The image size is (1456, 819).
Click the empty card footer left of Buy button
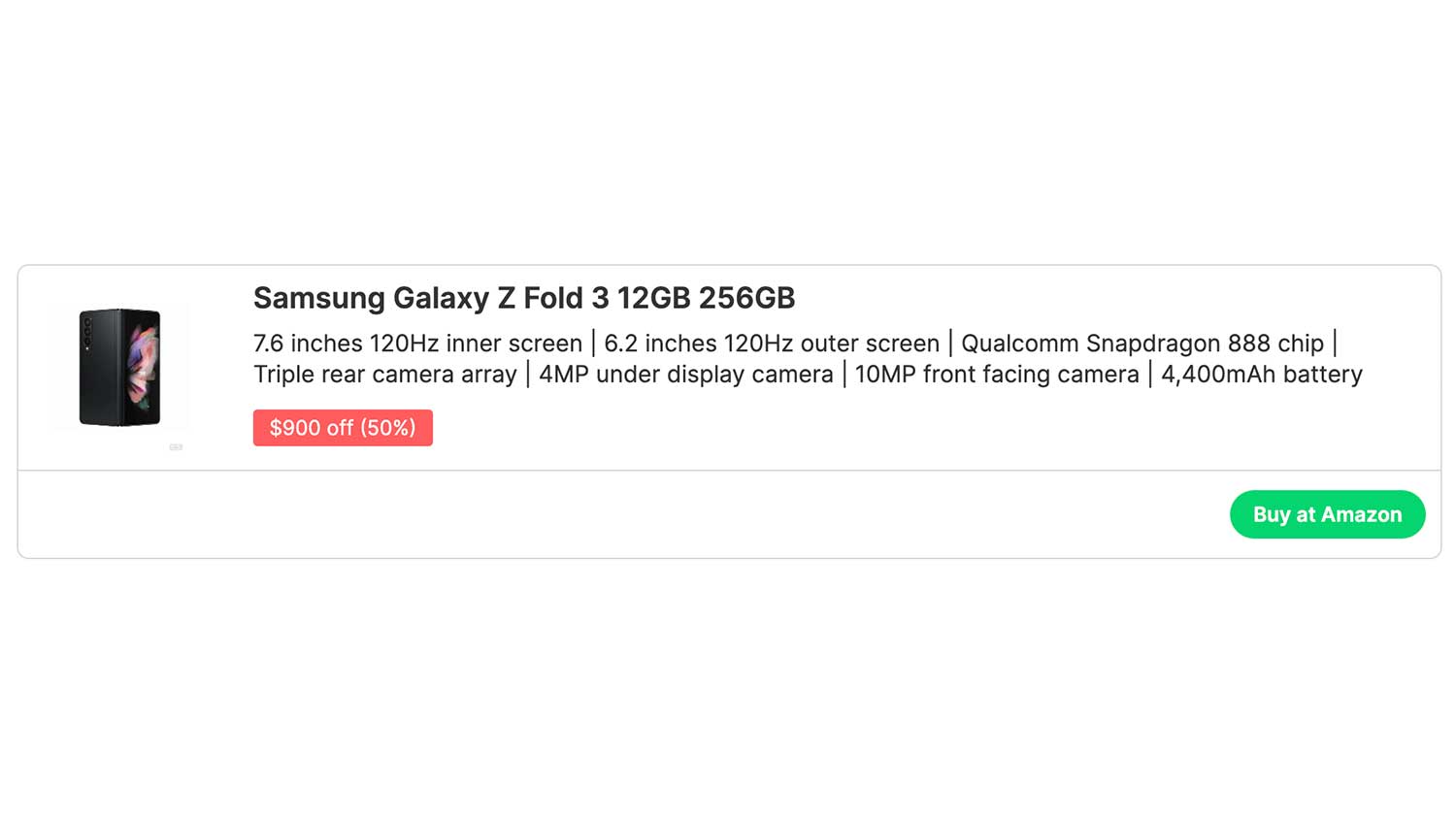621,514
